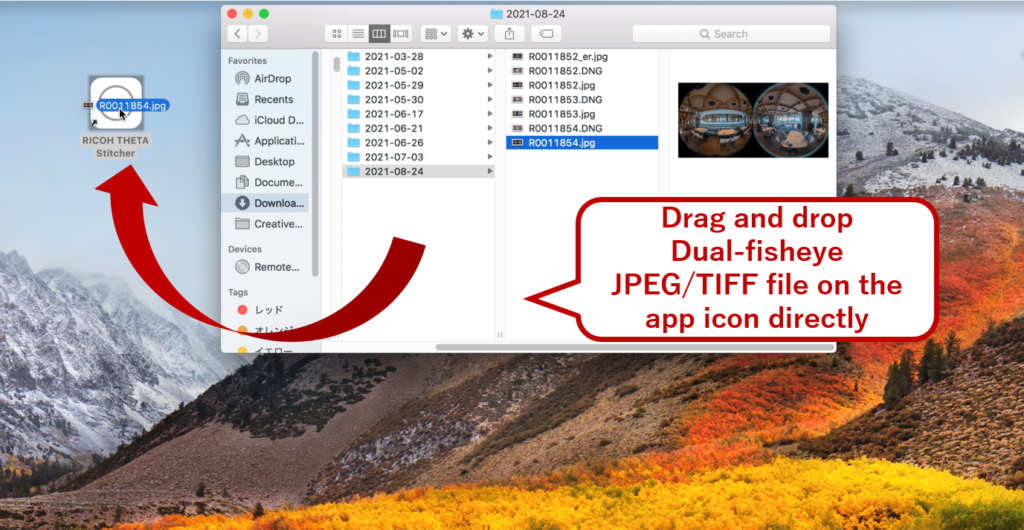Select the 2021-03-28 folder
Viewport: 1024px width, 530px height.
pyautogui.click(x=419, y=57)
